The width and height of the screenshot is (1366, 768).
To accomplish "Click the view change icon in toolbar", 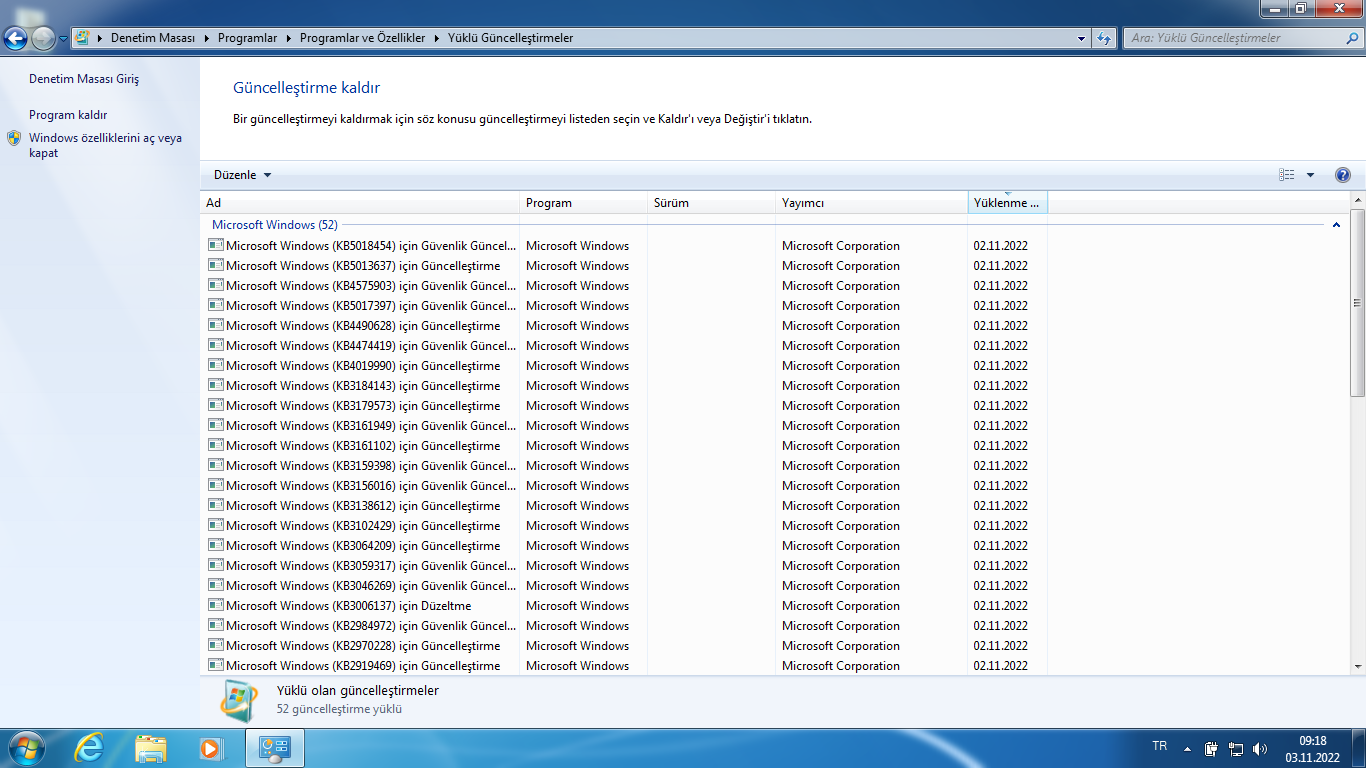I will tap(1287, 175).
